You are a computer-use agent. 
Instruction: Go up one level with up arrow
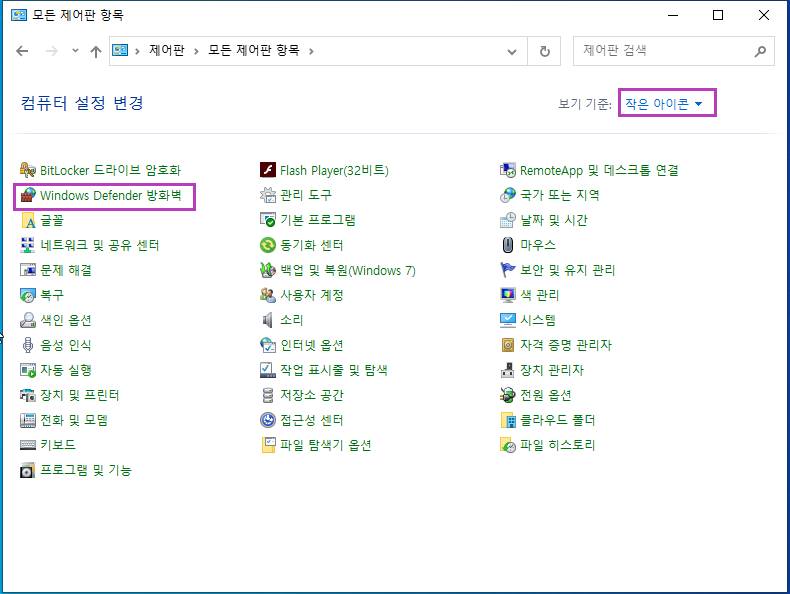coord(96,51)
